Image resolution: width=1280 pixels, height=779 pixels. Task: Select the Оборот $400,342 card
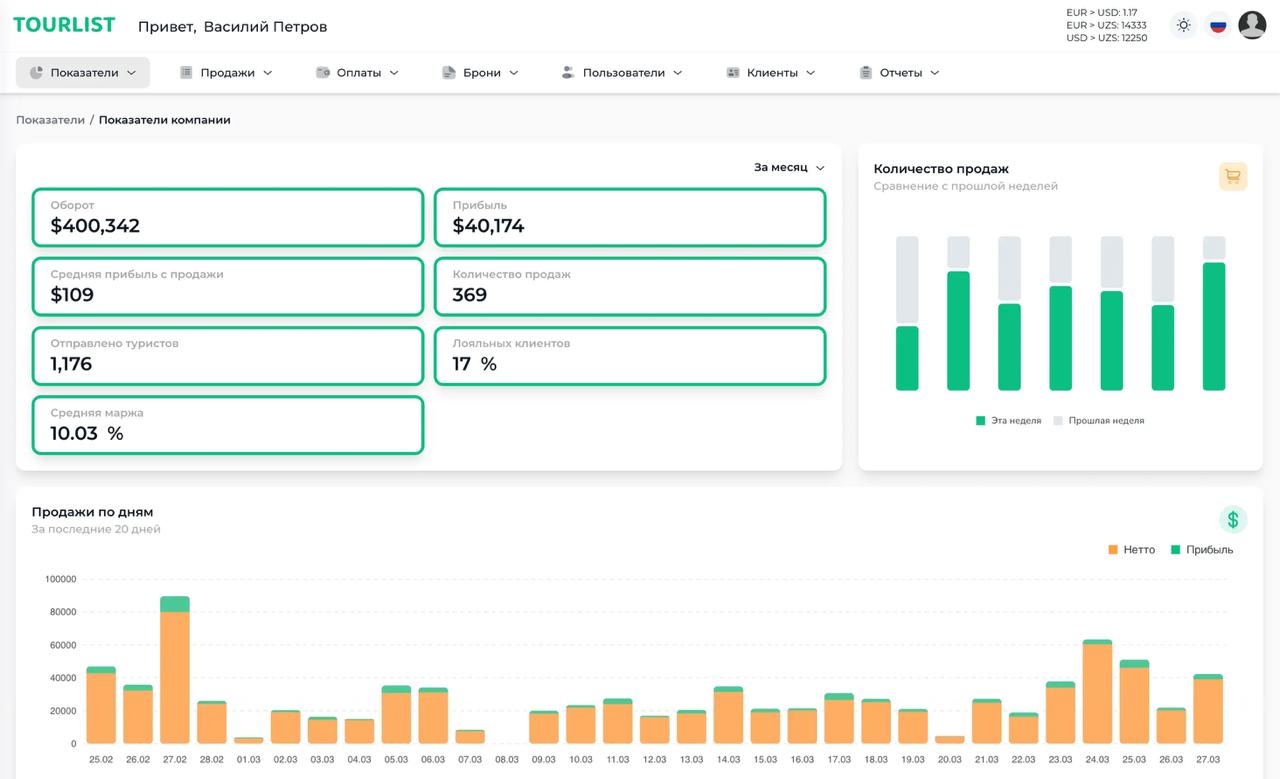click(x=228, y=217)
